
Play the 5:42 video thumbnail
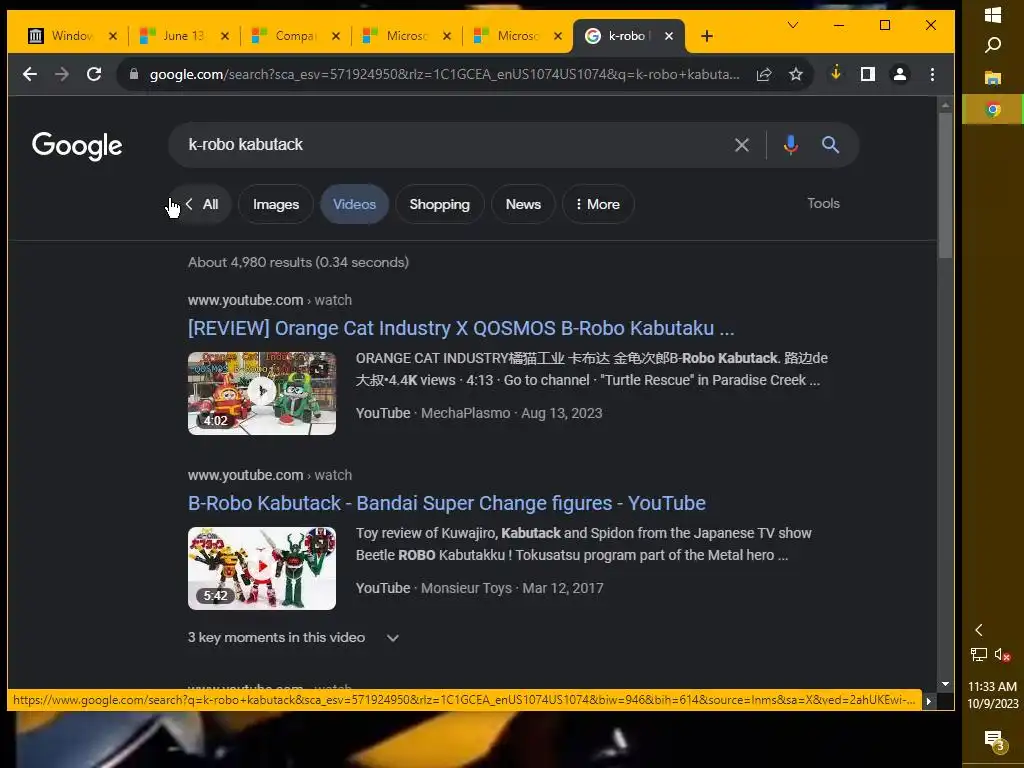(x=262, y=568)
